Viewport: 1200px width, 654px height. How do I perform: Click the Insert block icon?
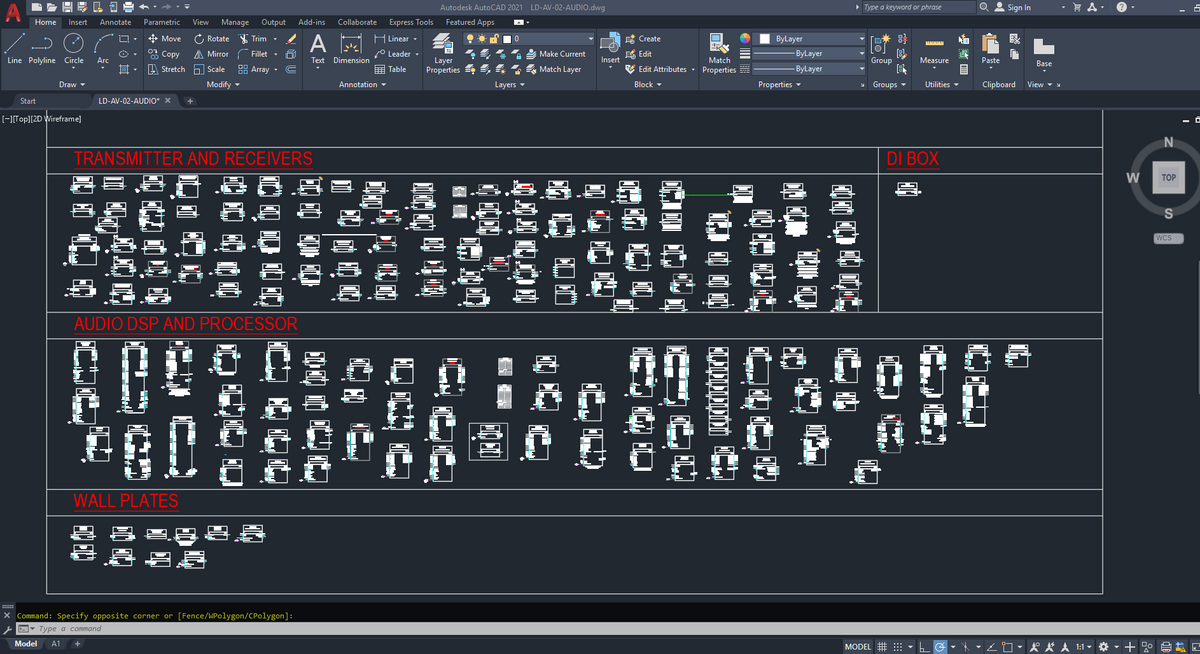click(610, 50)
